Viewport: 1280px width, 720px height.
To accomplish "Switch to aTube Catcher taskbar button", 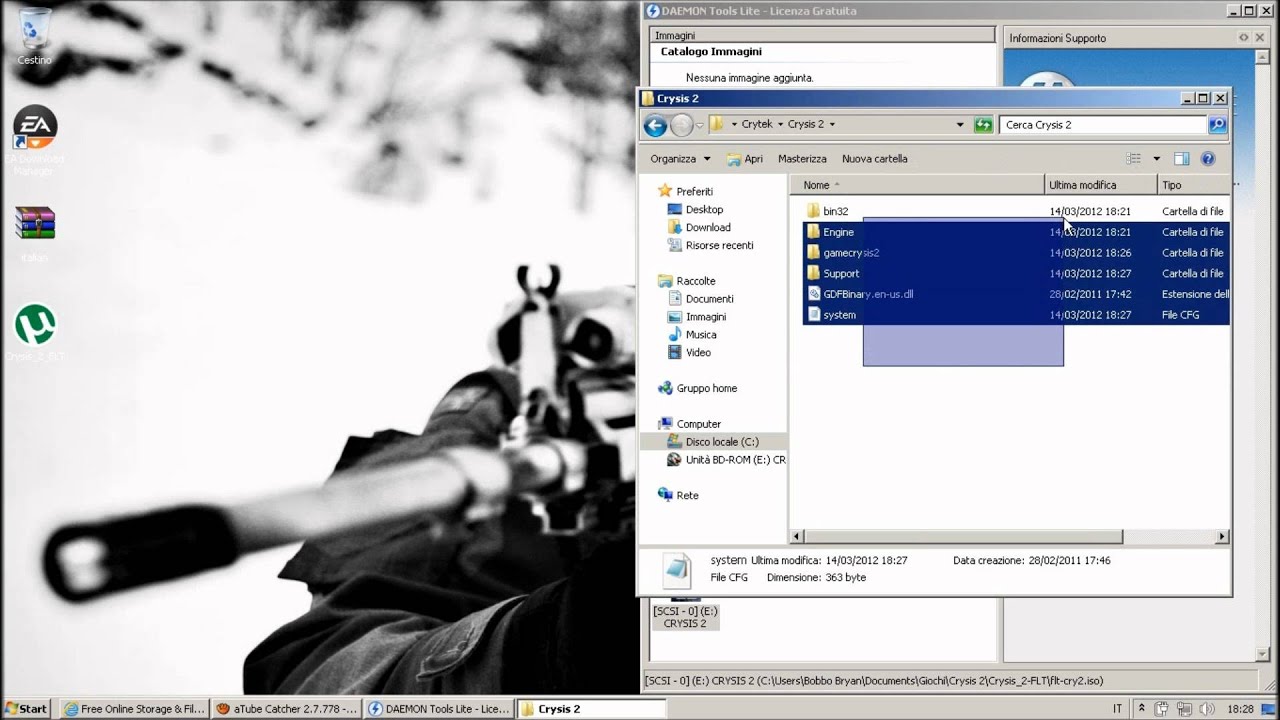I will [287, 709].
